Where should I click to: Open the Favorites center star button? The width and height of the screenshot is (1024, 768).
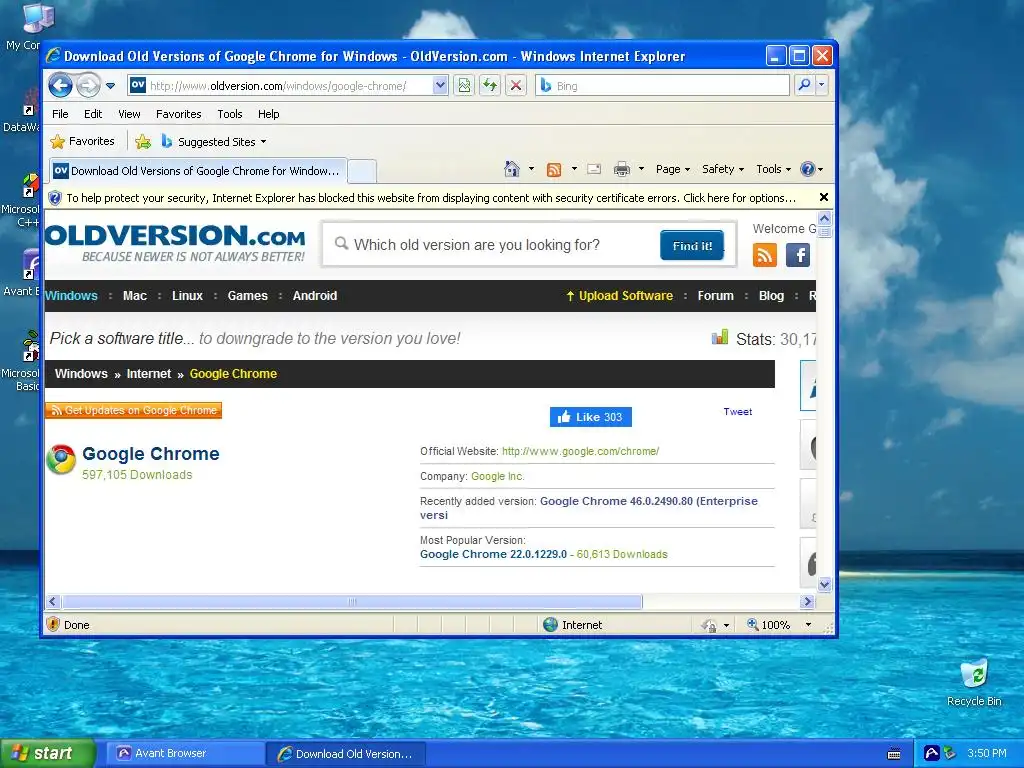tap(83, 141)
